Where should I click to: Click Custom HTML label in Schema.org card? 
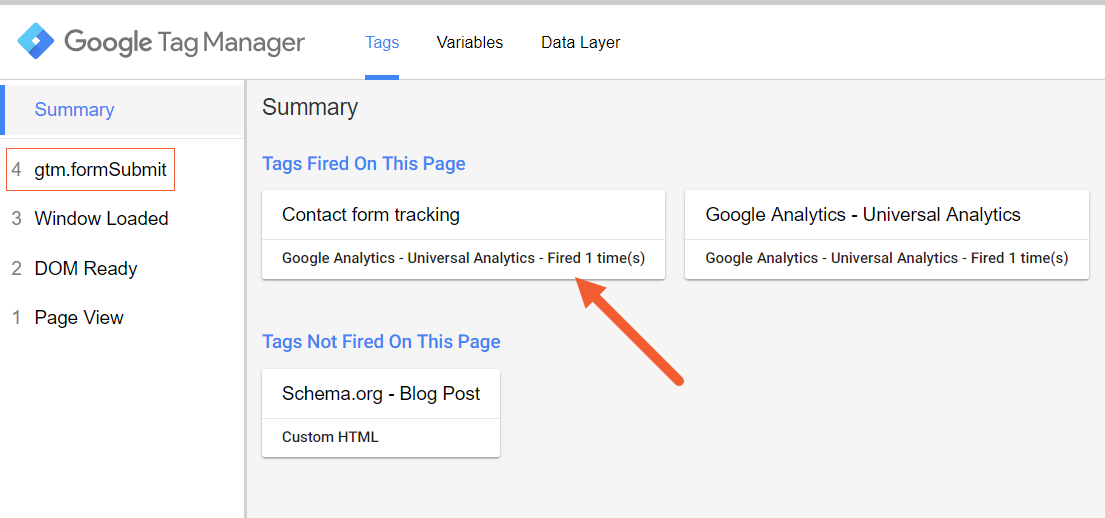tap(330, 437)
